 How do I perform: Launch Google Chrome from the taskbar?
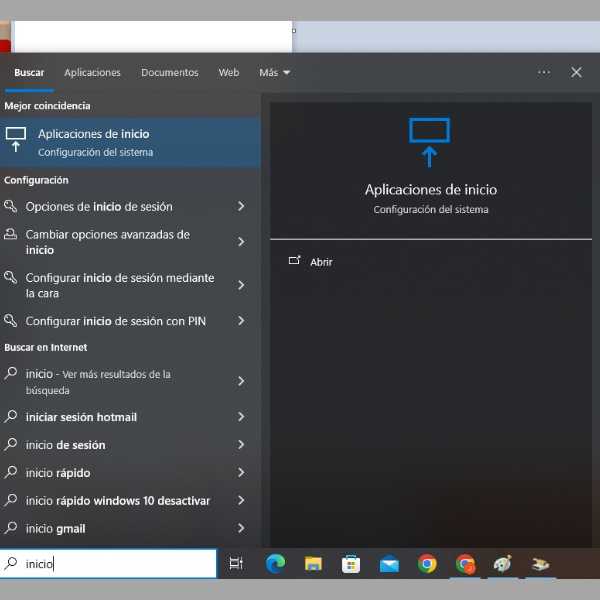427,564
